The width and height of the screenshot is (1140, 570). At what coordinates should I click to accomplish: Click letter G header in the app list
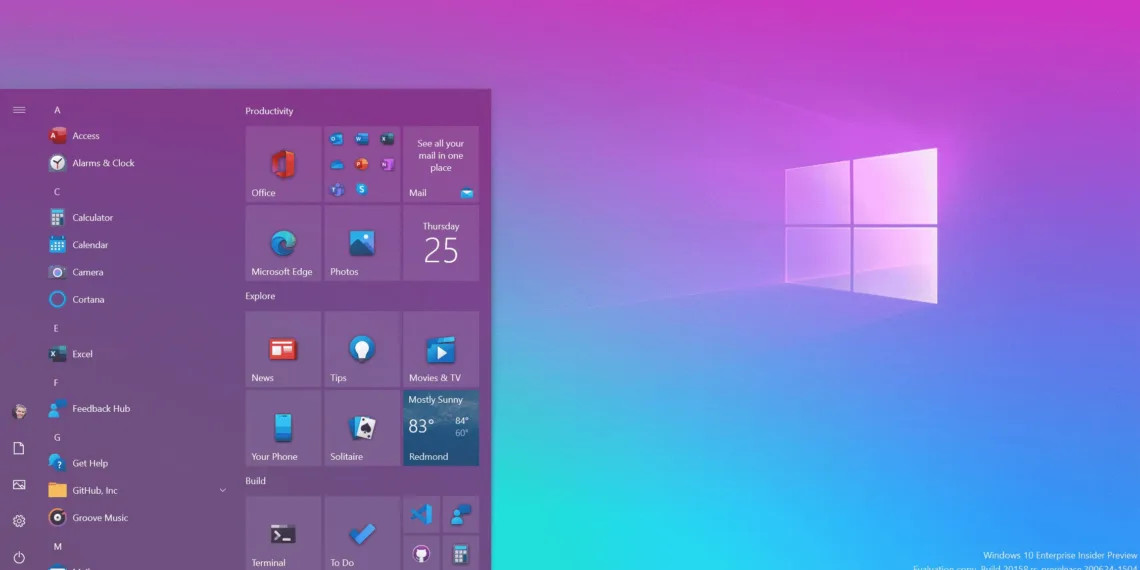[57, 437]
